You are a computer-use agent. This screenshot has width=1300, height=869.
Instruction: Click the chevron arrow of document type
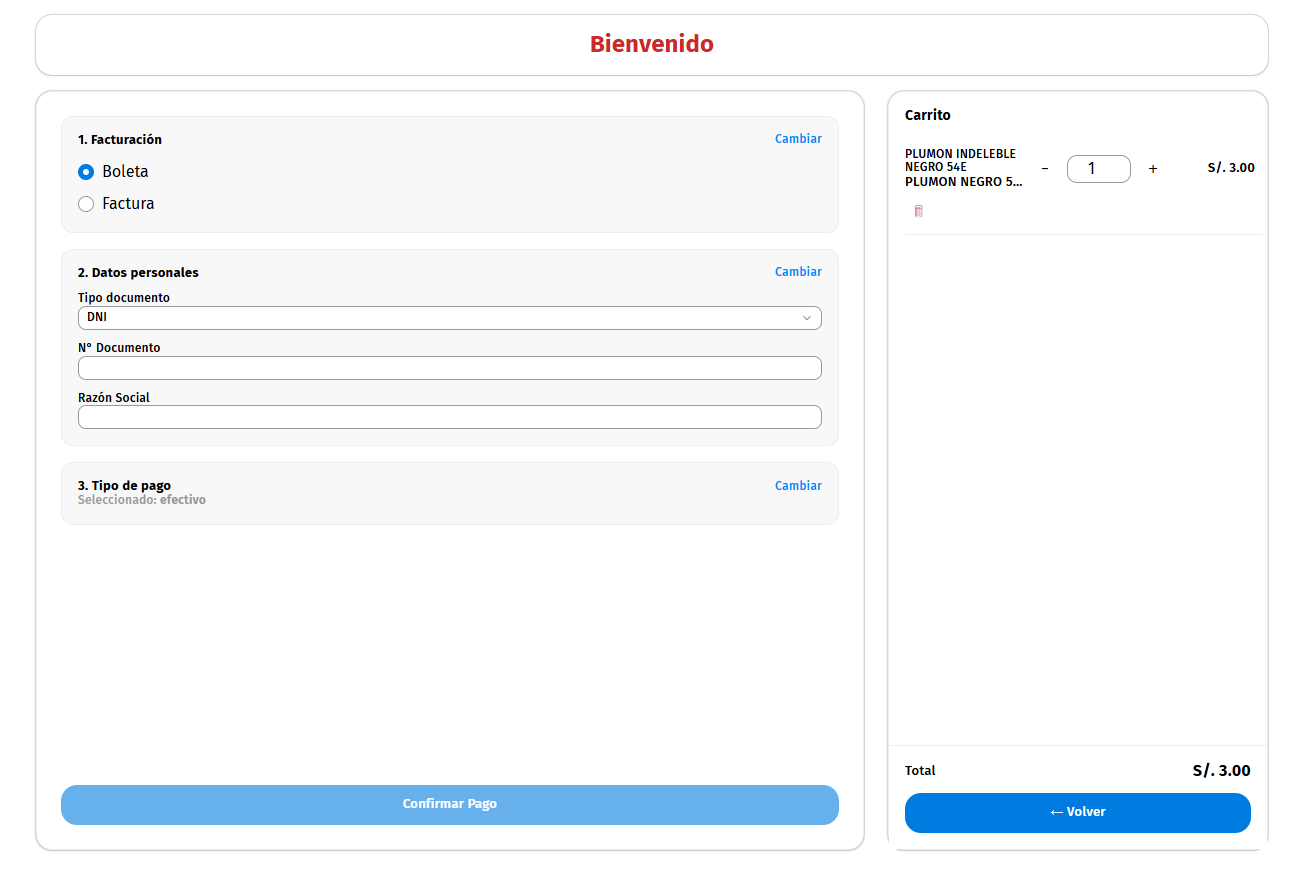click(x=806, y=318)
